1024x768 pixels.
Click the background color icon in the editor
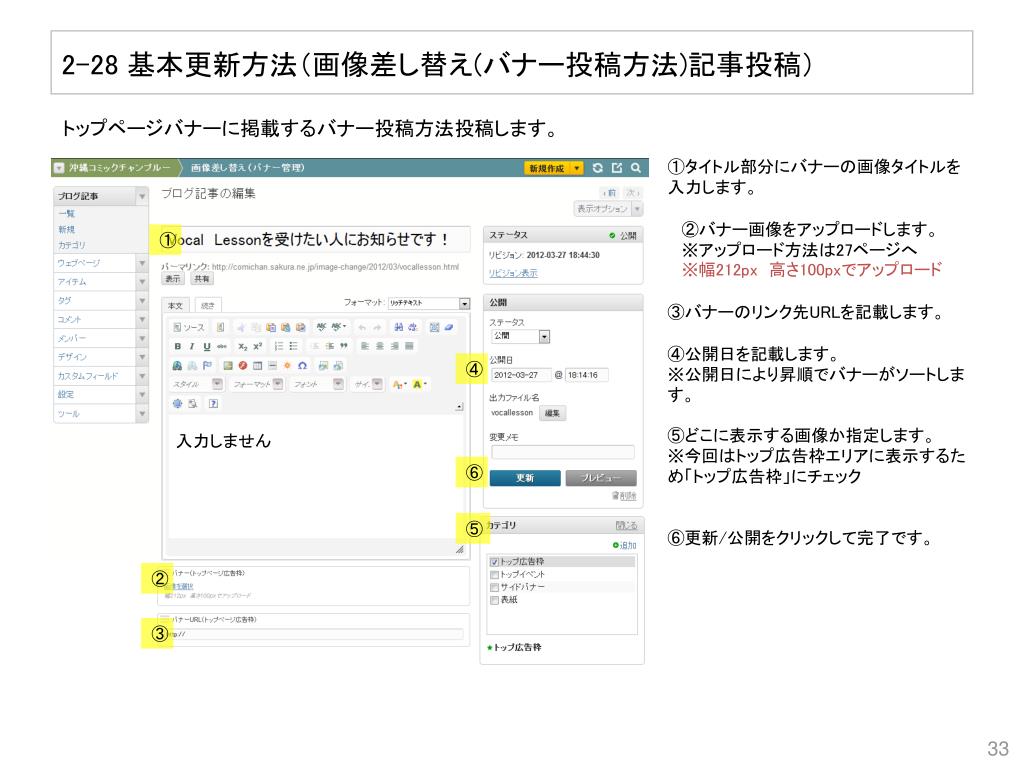419,385
